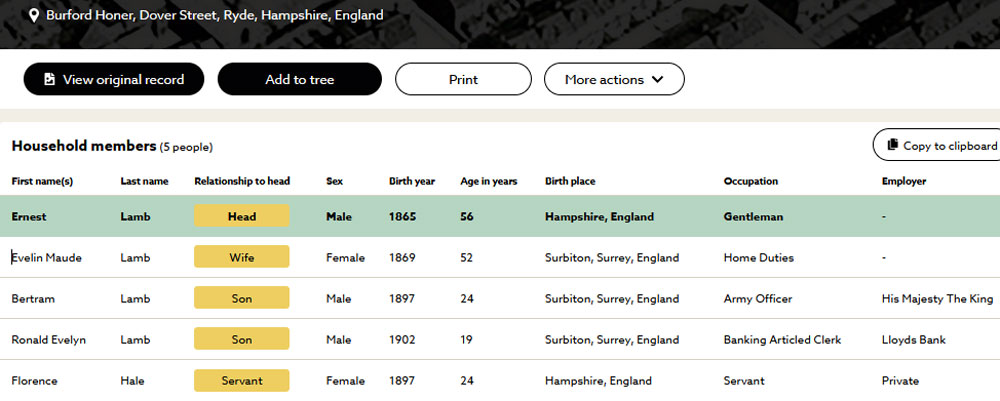The height and width of the screenshot is (401, 1000).
Task: Click the Occupation column header
Action: 750,181
